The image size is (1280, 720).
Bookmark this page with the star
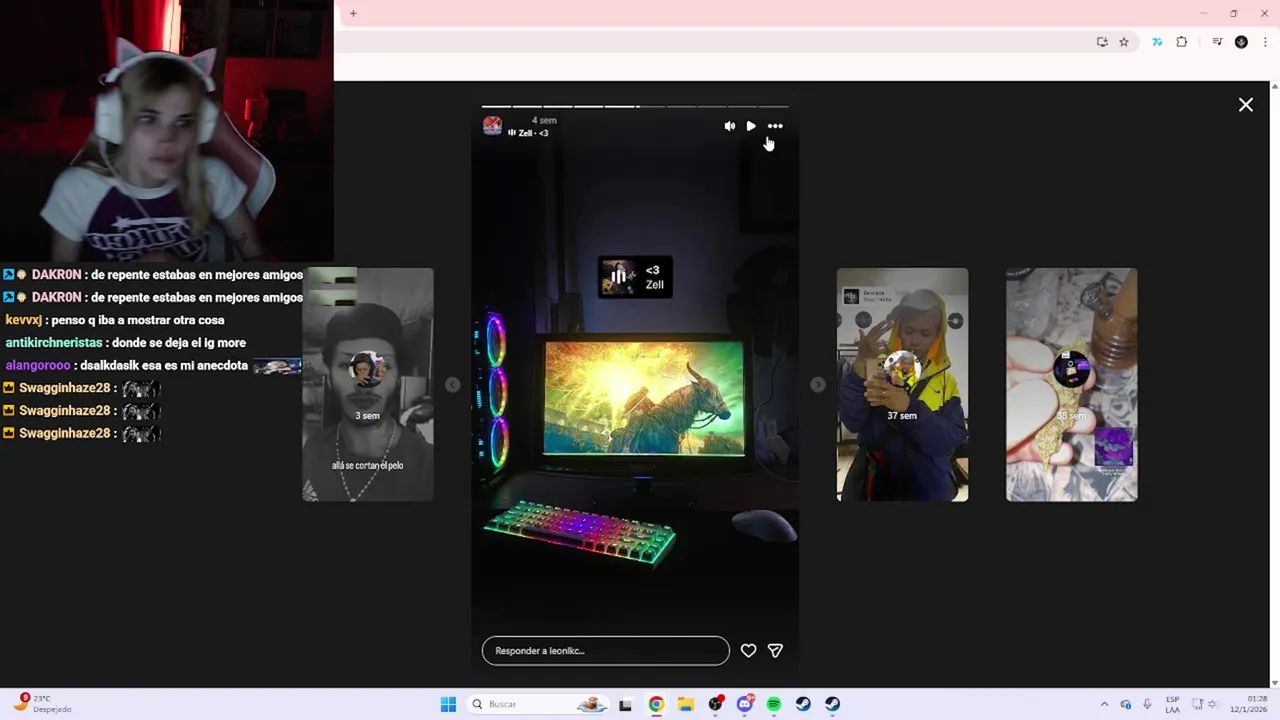point(1124,42)
